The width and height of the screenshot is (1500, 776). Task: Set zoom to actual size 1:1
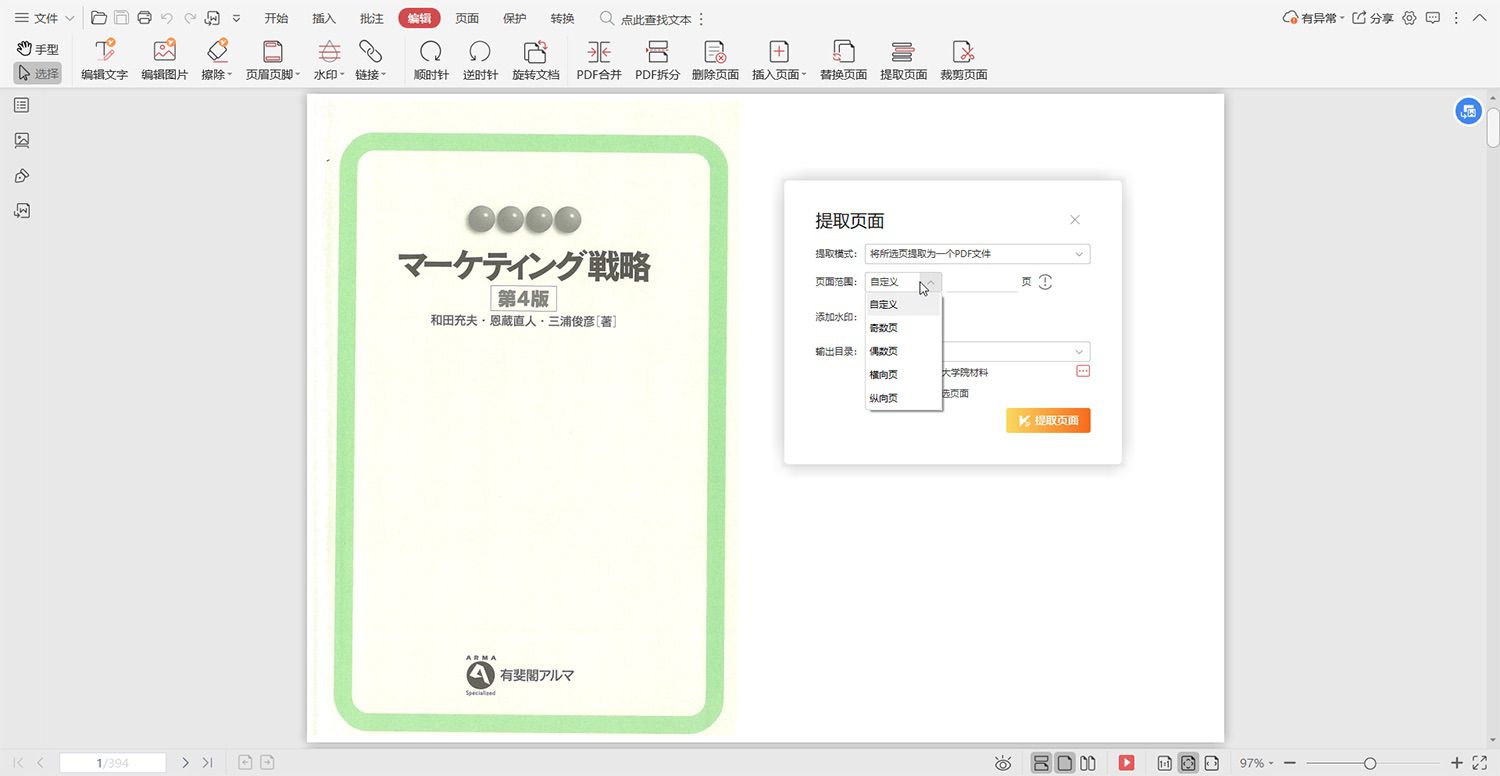click(1164, 763)
